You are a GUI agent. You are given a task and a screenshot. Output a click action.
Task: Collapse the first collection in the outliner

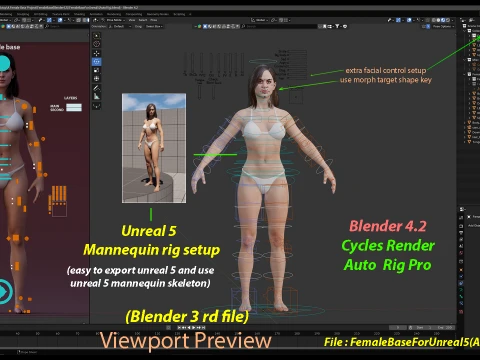(x=465, y=31)
